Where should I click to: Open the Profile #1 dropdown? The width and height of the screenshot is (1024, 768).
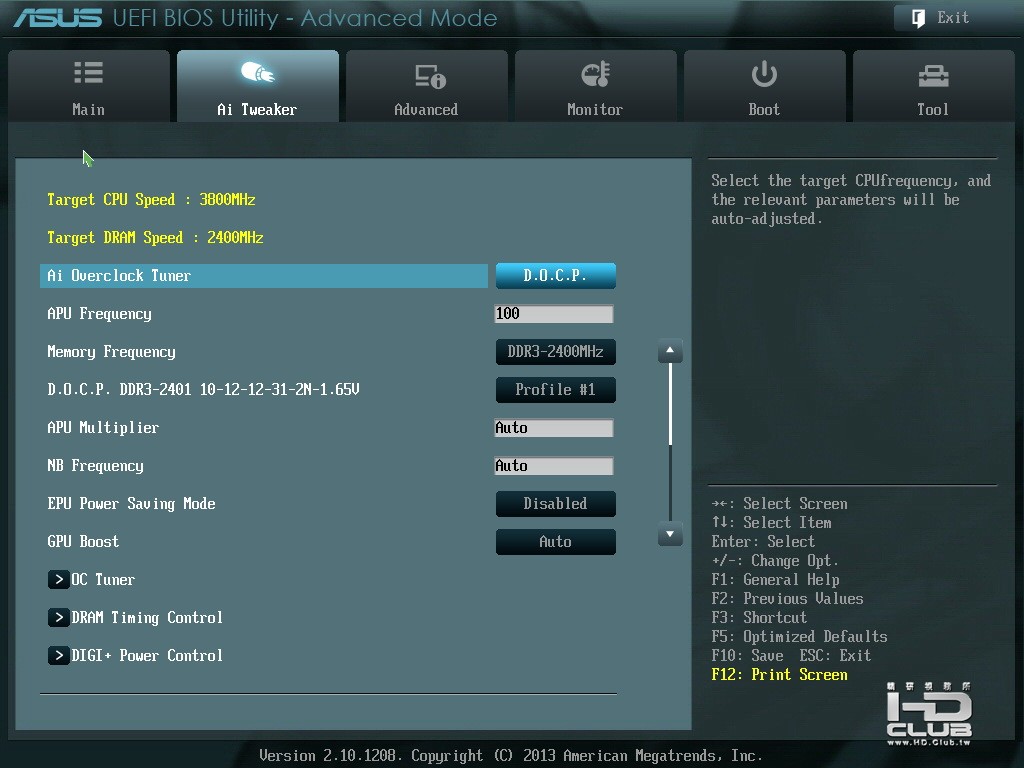(x=556, y=390)
